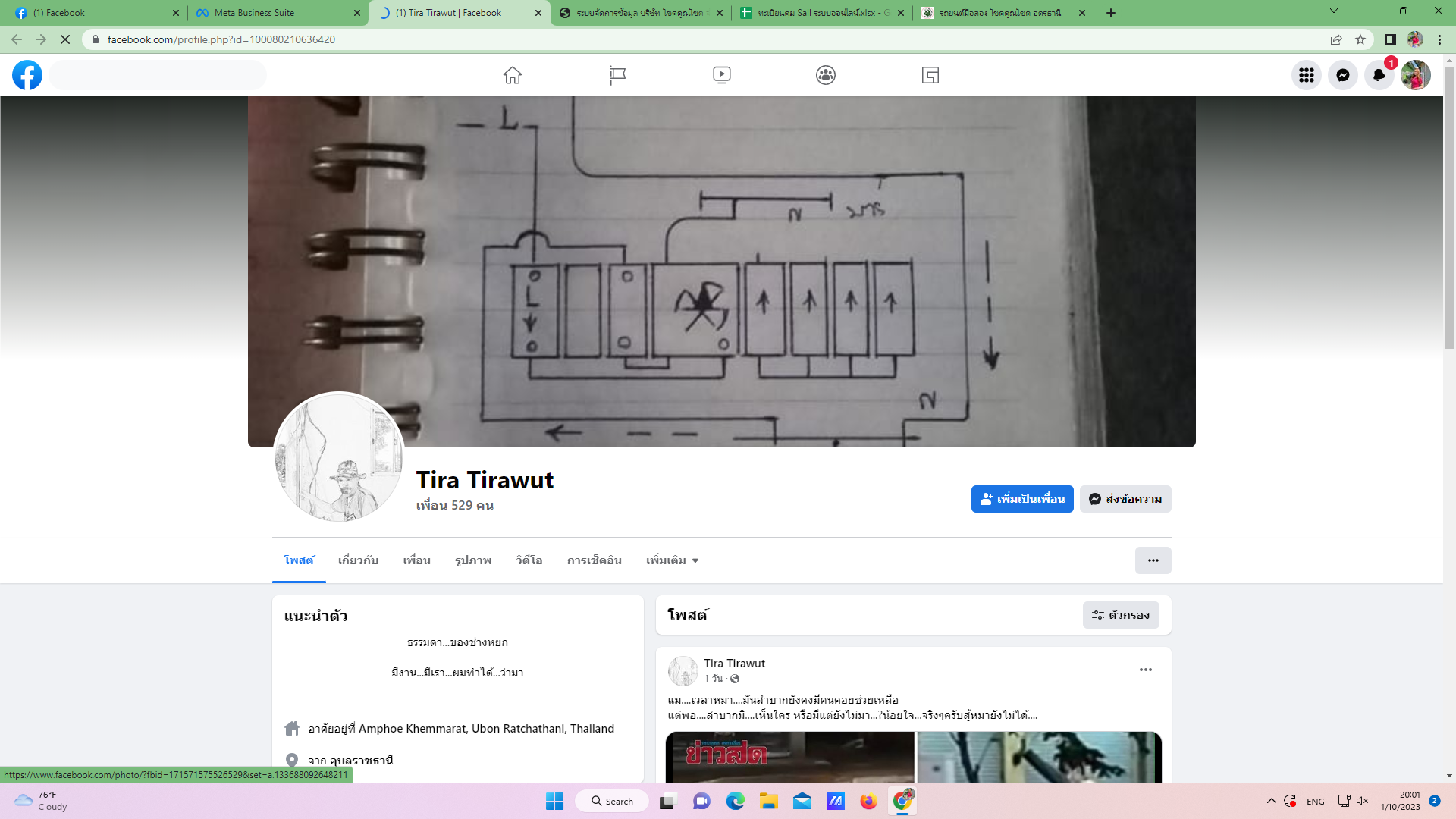Switch to the รูปภาพ tab
This screenshot has width=1456, height=819.
click(x=473, y=560)
